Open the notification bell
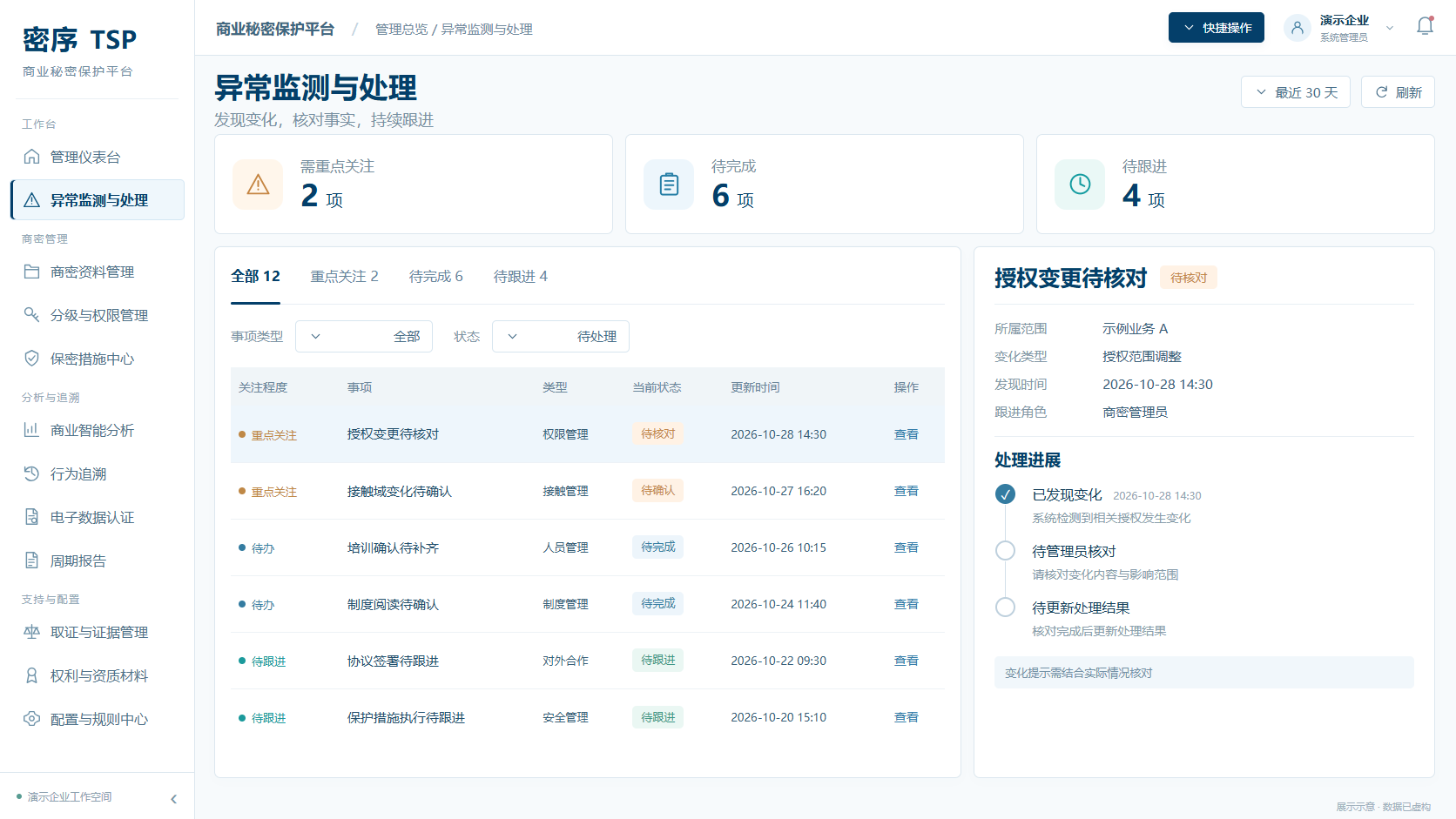Image resolution: width=1456 pixels, height=819 pixels. pyautogui.click(x=1425, y=27)
